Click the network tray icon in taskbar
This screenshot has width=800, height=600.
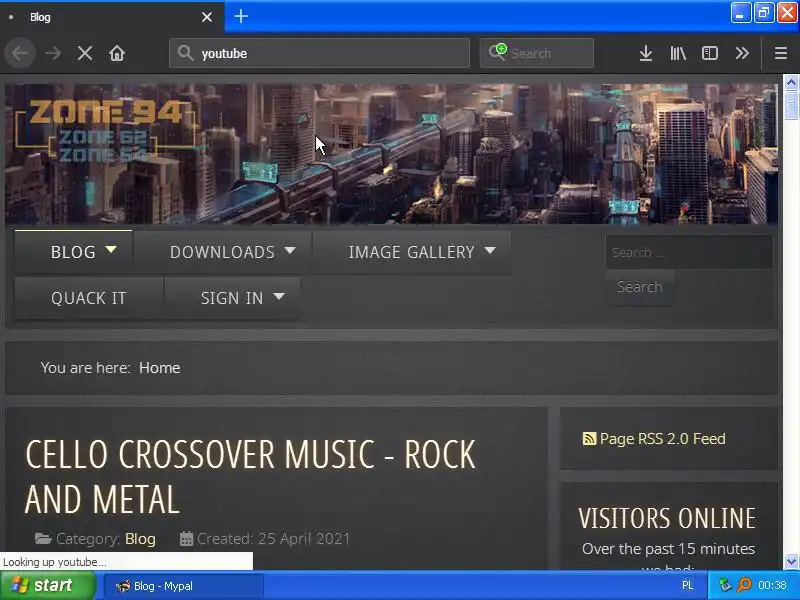[x=724, y=585]
